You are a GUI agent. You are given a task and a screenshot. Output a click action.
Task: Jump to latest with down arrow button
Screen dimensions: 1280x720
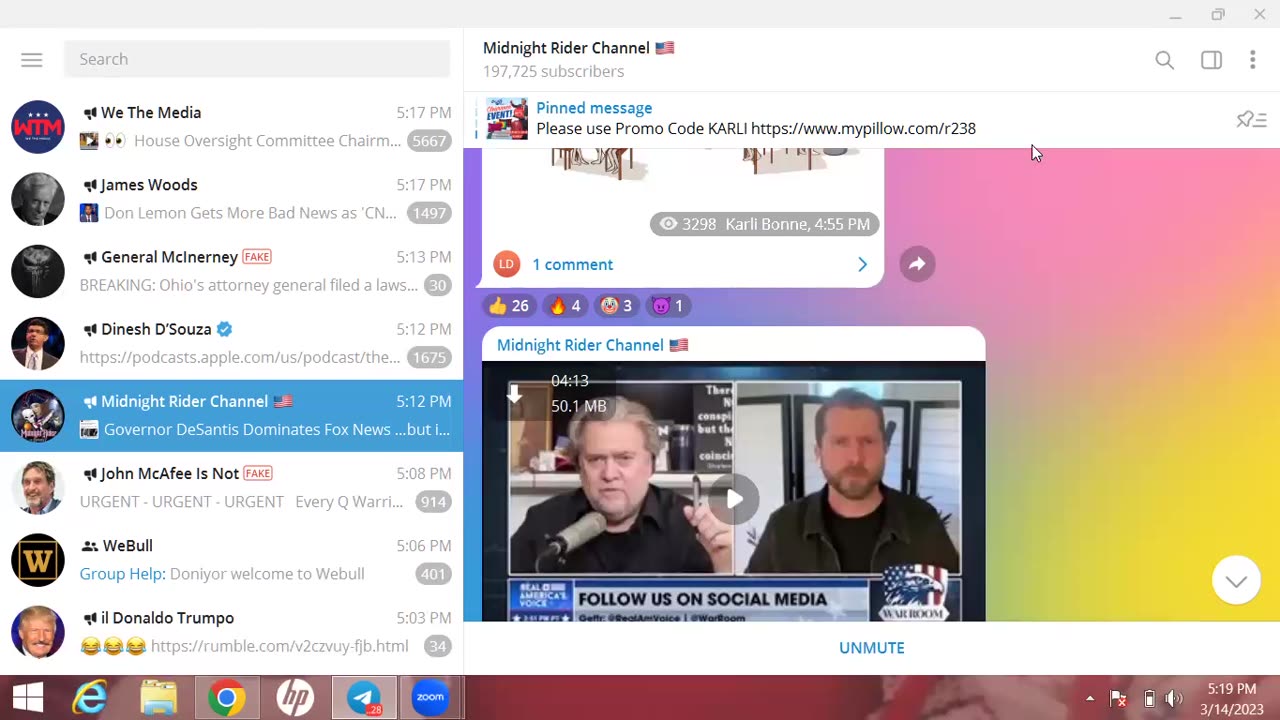pos(1236,581)
